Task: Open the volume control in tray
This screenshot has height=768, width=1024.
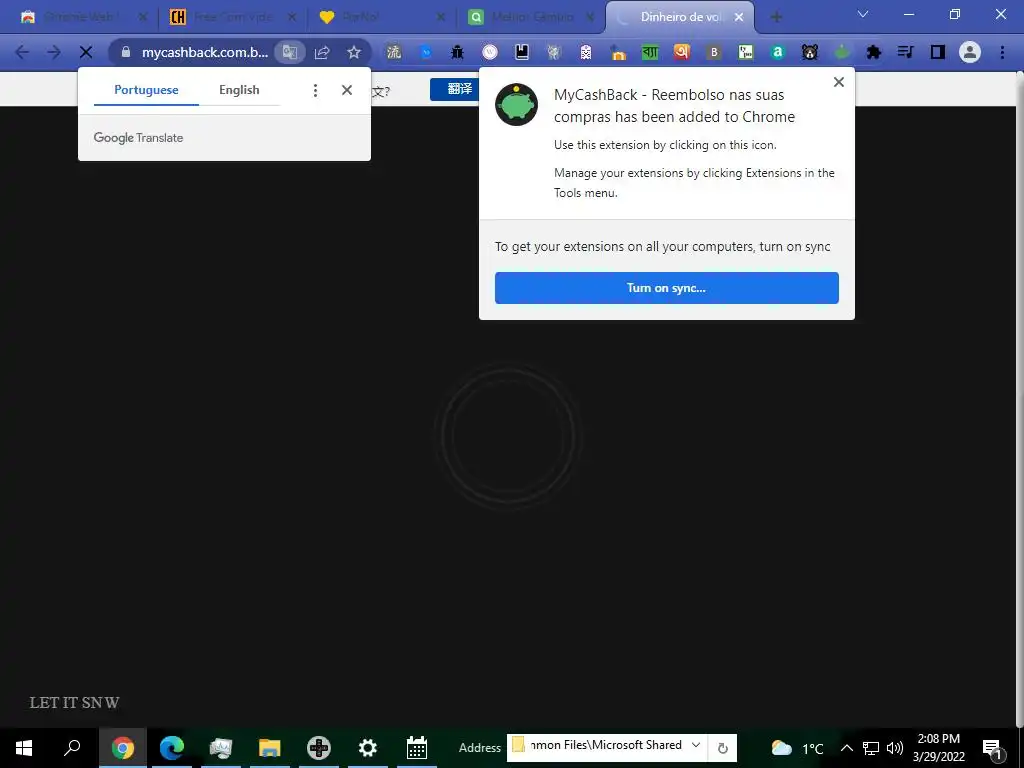Action: (895, 748)
